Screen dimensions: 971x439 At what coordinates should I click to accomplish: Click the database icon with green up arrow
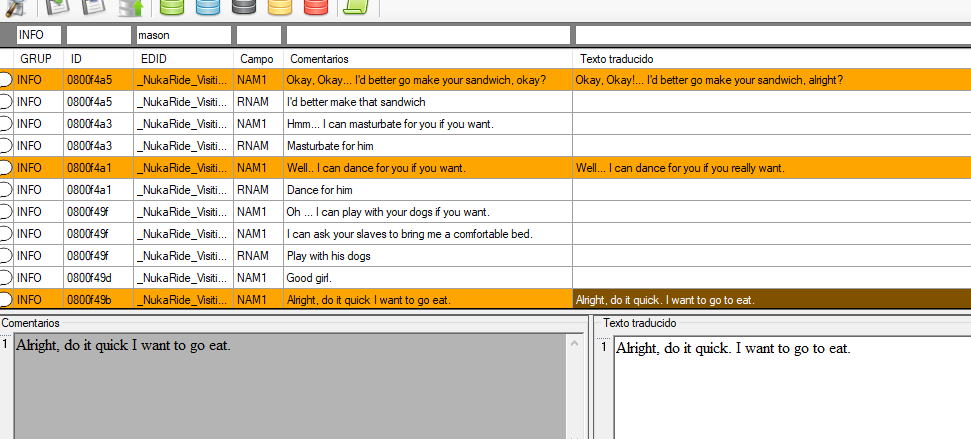[131, 7]
